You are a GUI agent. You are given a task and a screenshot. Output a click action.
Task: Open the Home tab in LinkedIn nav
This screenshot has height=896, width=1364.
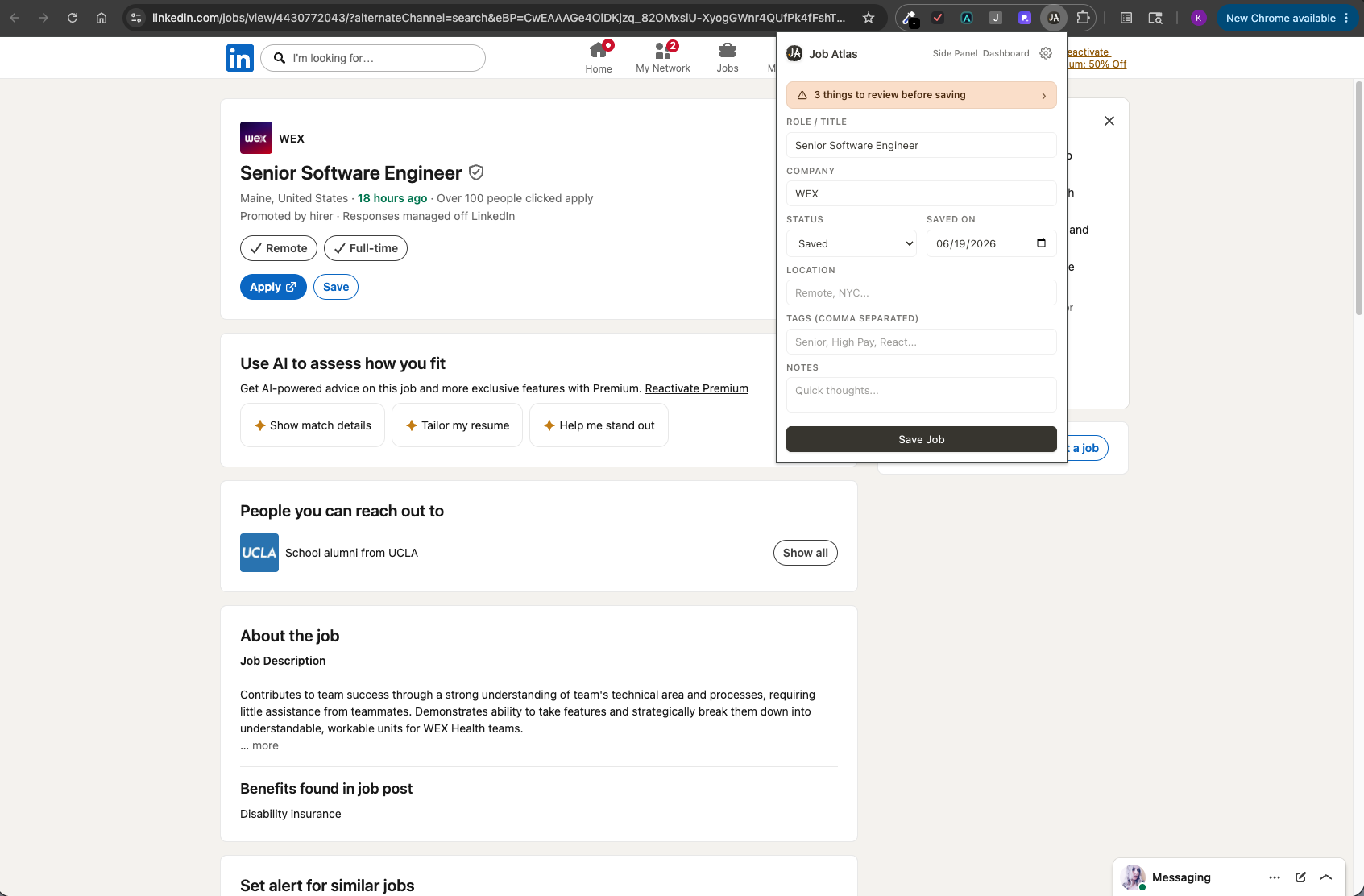click(599, 58)
